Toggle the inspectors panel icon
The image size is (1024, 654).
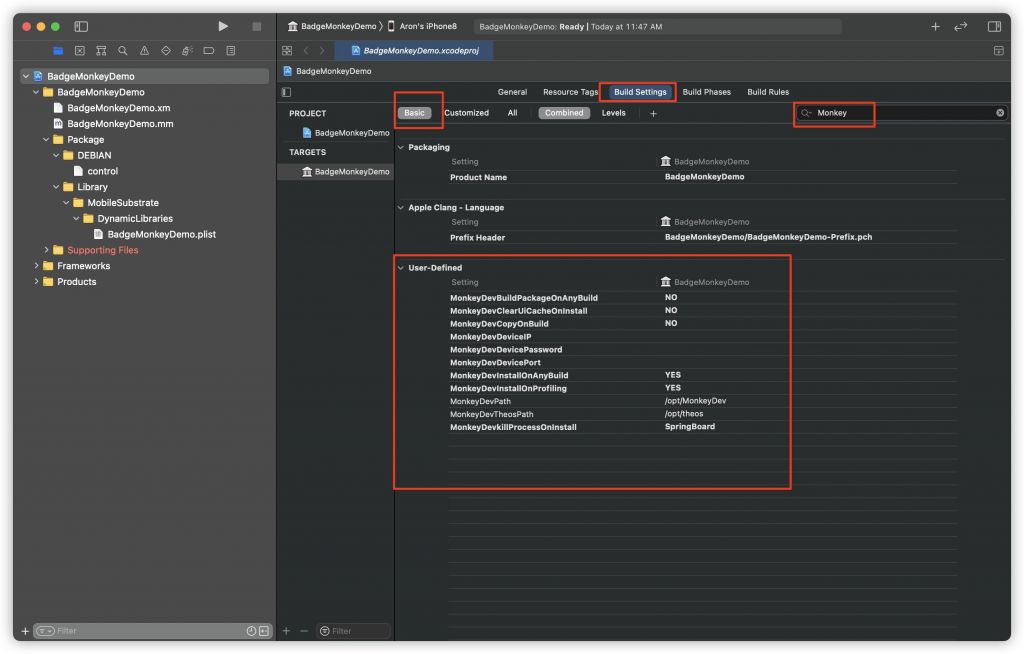[995, 26]
